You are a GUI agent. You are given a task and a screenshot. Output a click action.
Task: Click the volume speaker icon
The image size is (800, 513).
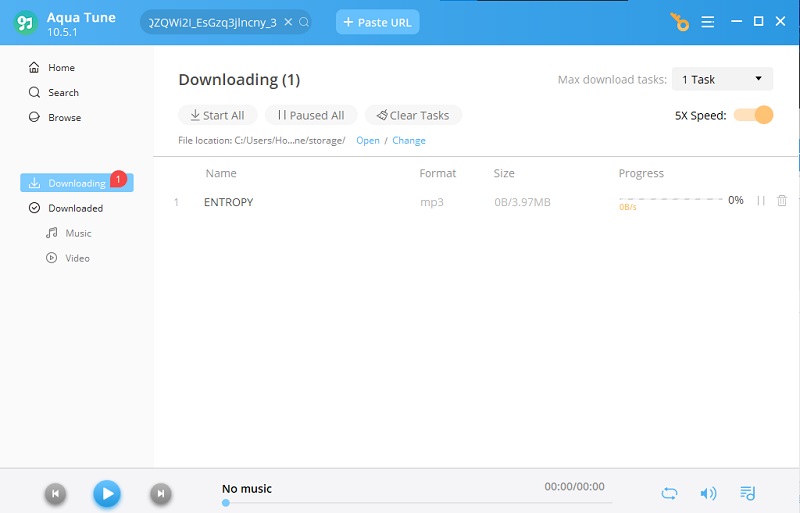tap(708, 493)
